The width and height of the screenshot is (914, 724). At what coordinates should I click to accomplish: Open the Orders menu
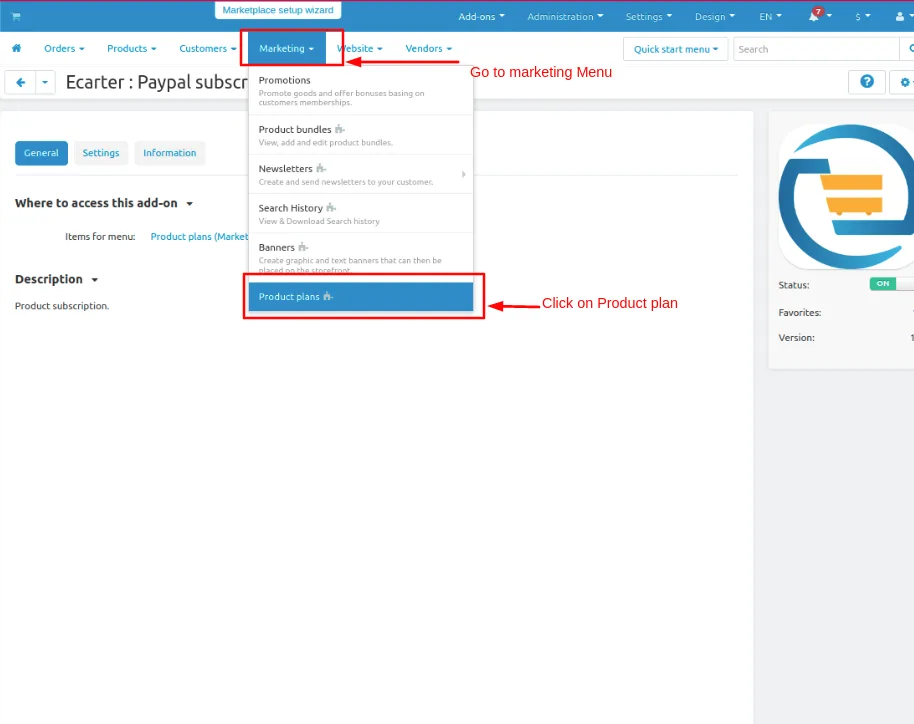(64, 48)
